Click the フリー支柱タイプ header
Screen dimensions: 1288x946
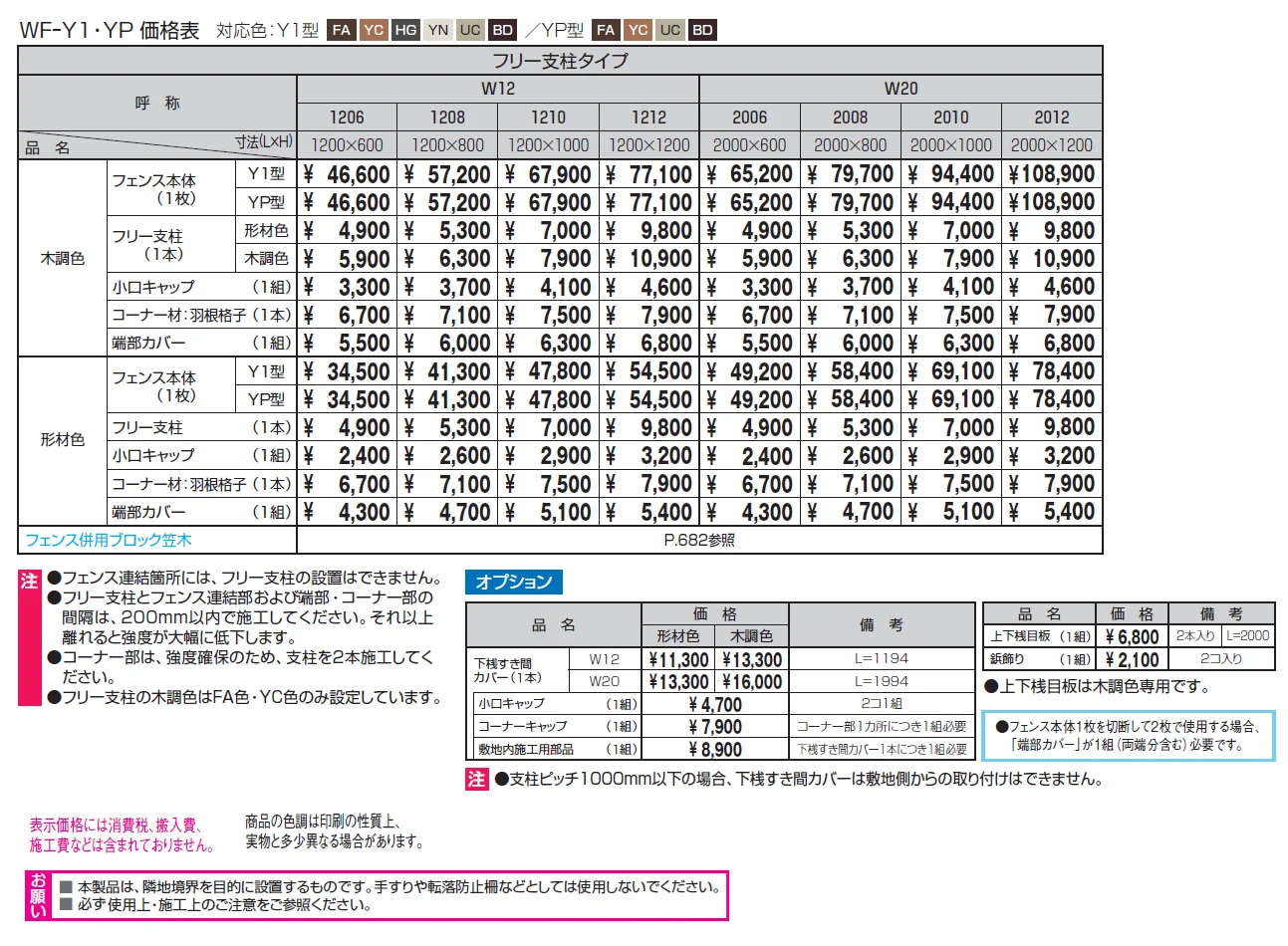(561, 61)
